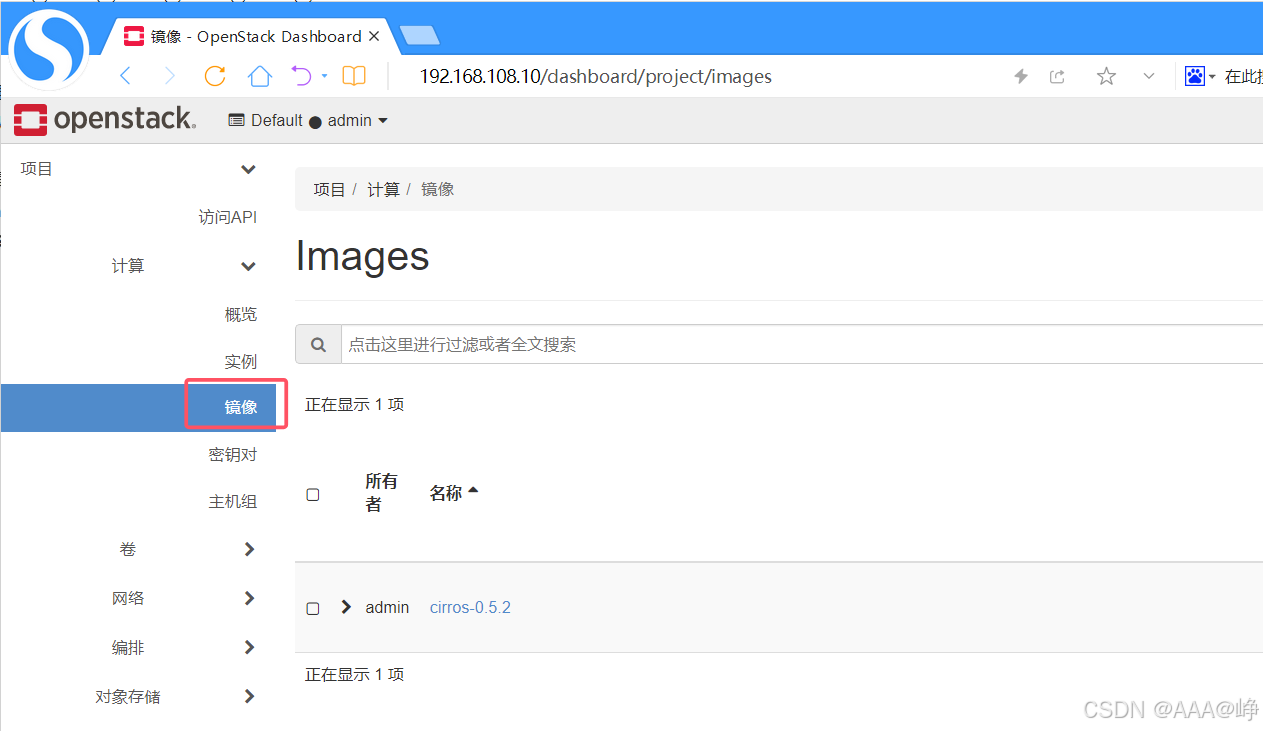The height and width of the screenshot is (731, 1263).
Task: Open the cirros-0.5.2 image link
Action: (x=470, y=607)
